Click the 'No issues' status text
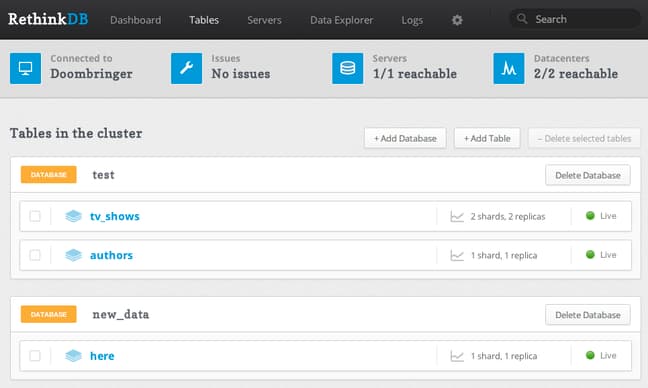The height and width of the screenshot is (388, 648). 241,74
